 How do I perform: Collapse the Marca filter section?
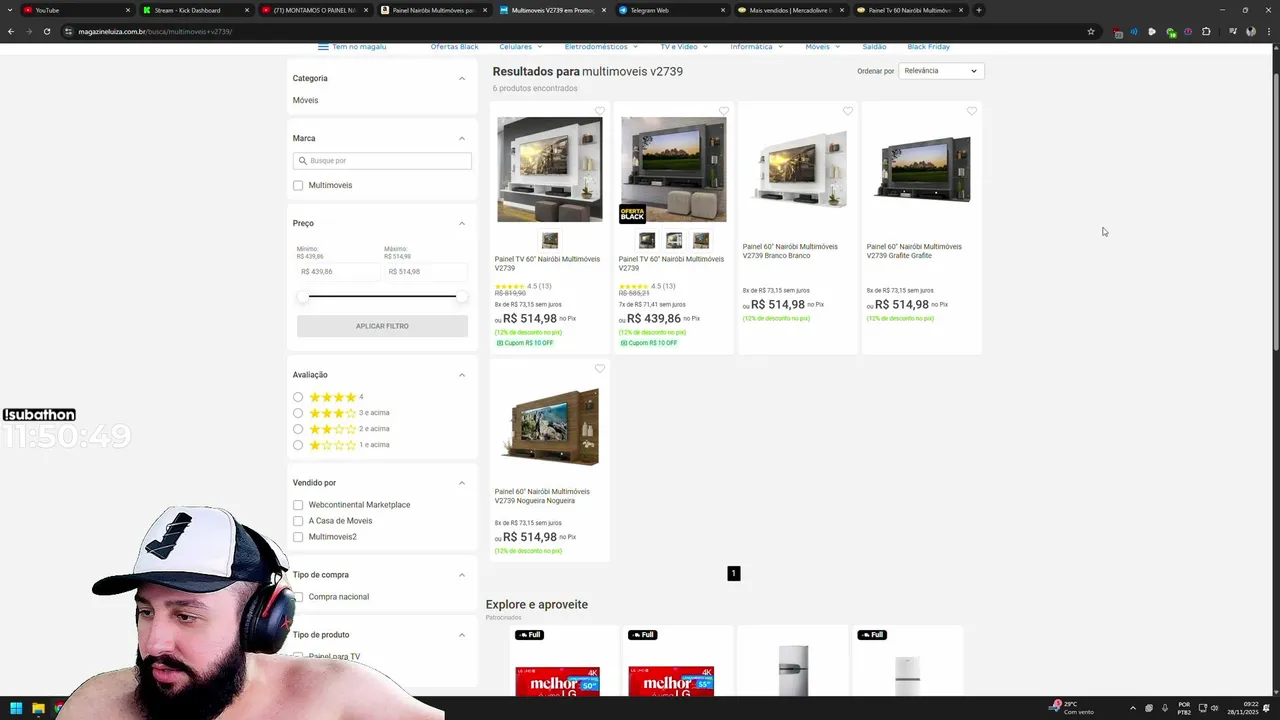tap(462, 138)
